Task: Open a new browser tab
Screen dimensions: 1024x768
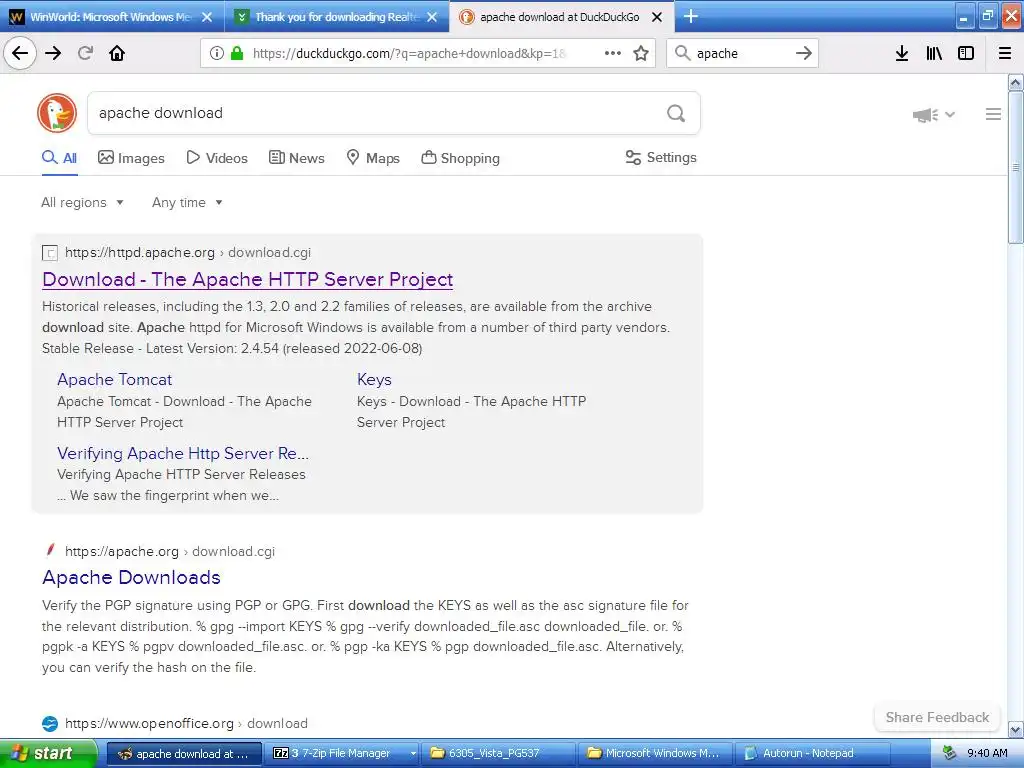Action: 690,16
